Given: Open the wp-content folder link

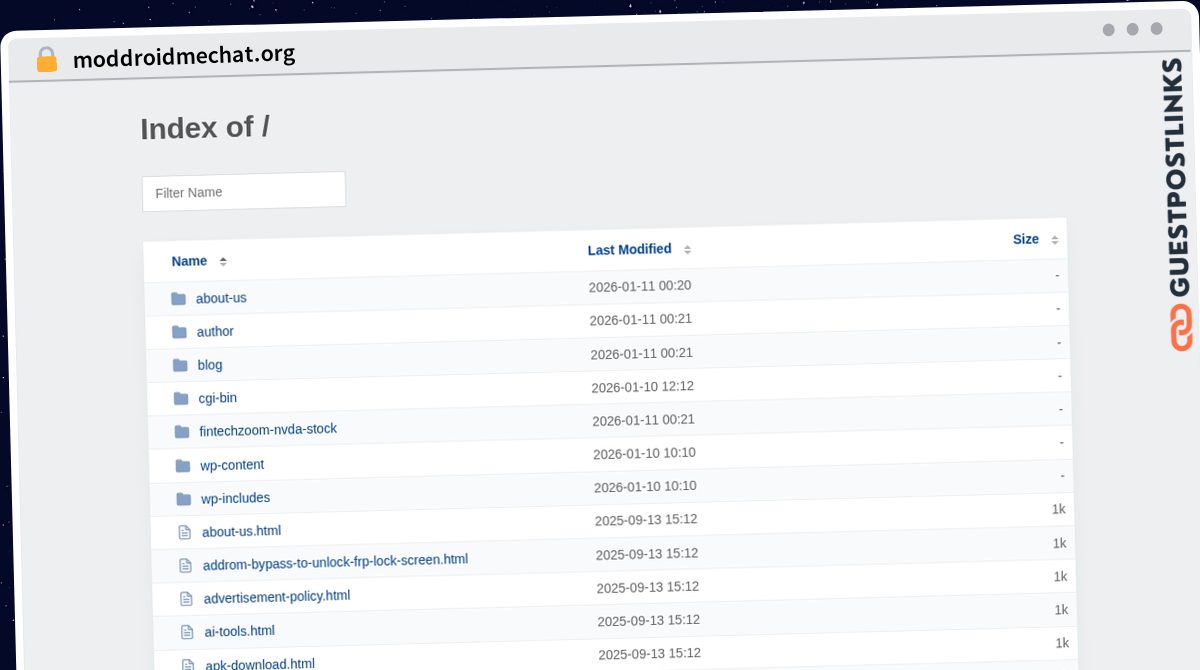Looking at the screenshot, I should [232, 465].
